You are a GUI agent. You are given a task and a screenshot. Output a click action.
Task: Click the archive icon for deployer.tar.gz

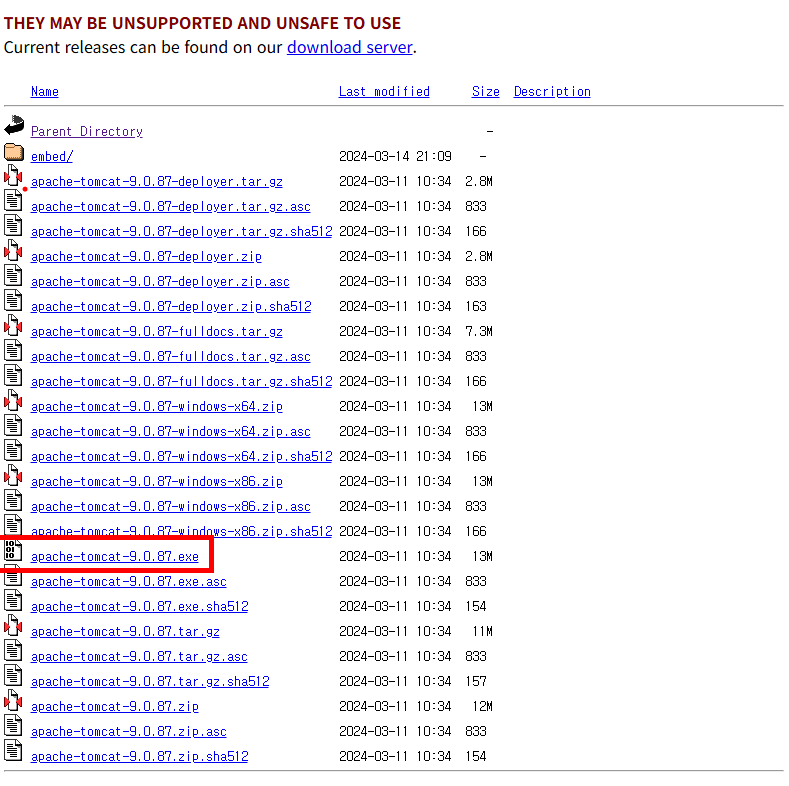pos(13,175)
